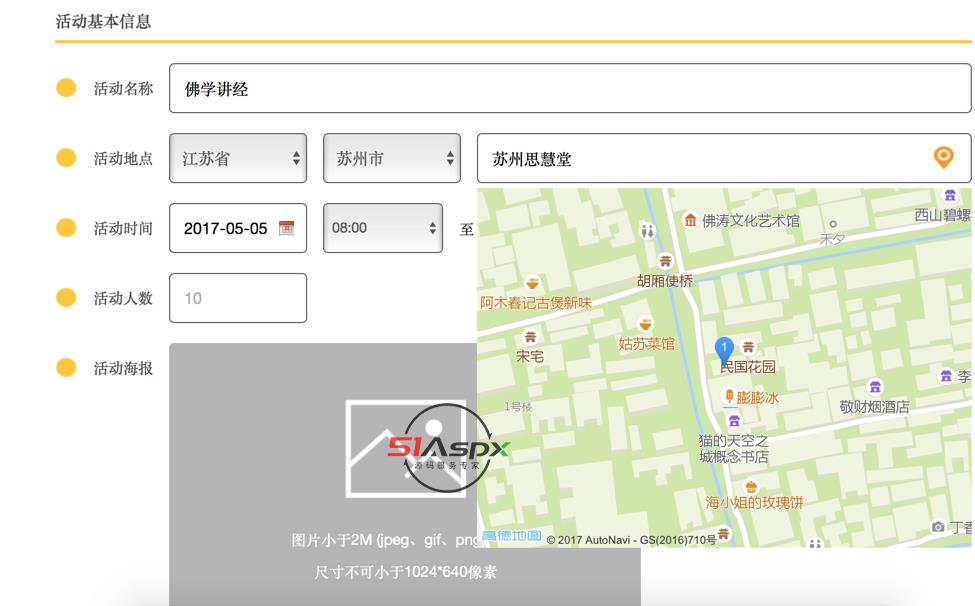
Task: Click the 海小姐的玫瑰饼 bakery icon
Action: (x=752, y=486)
